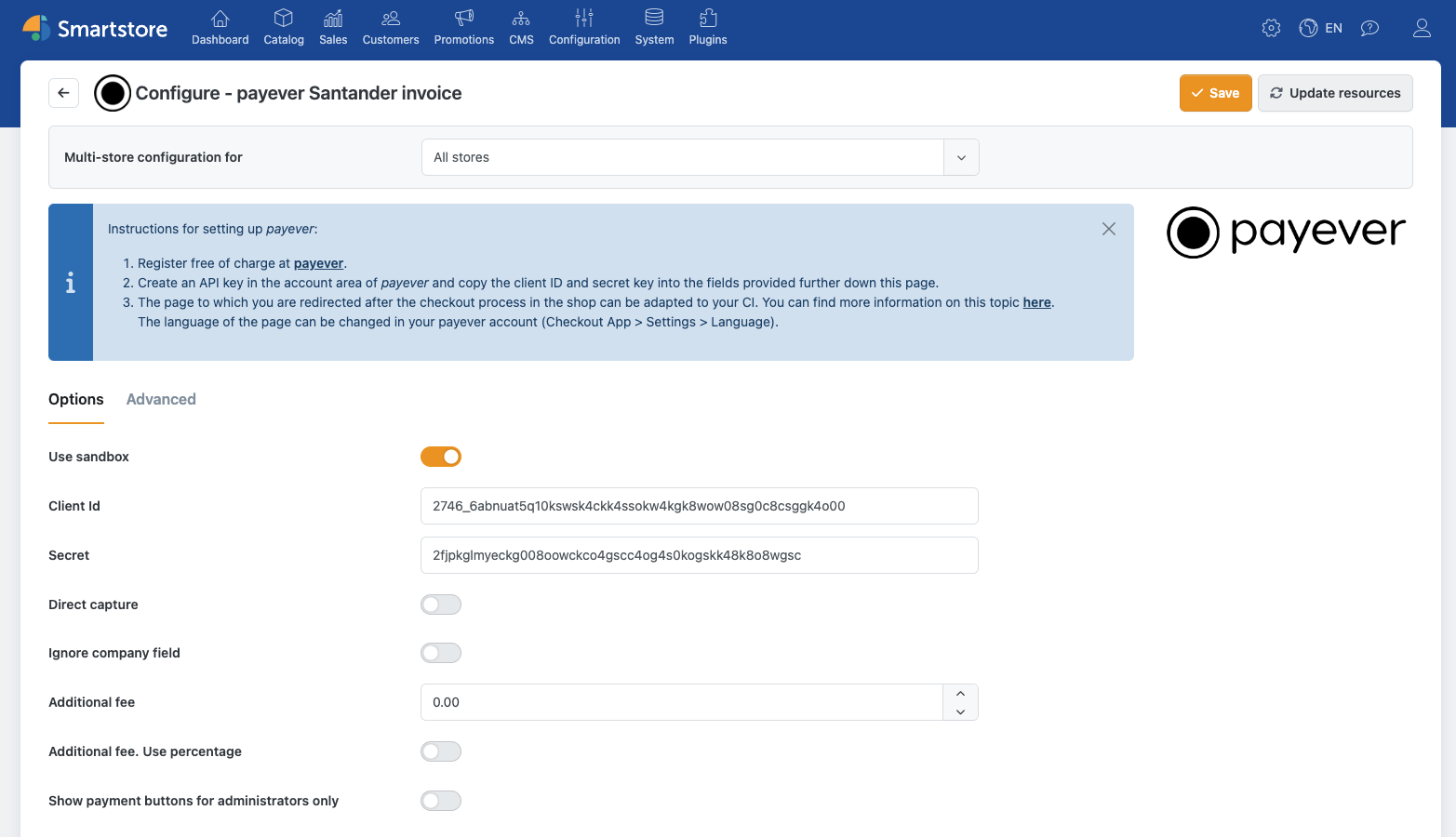
Task: Click the Secret input field
Action: (x=700, y=555)
